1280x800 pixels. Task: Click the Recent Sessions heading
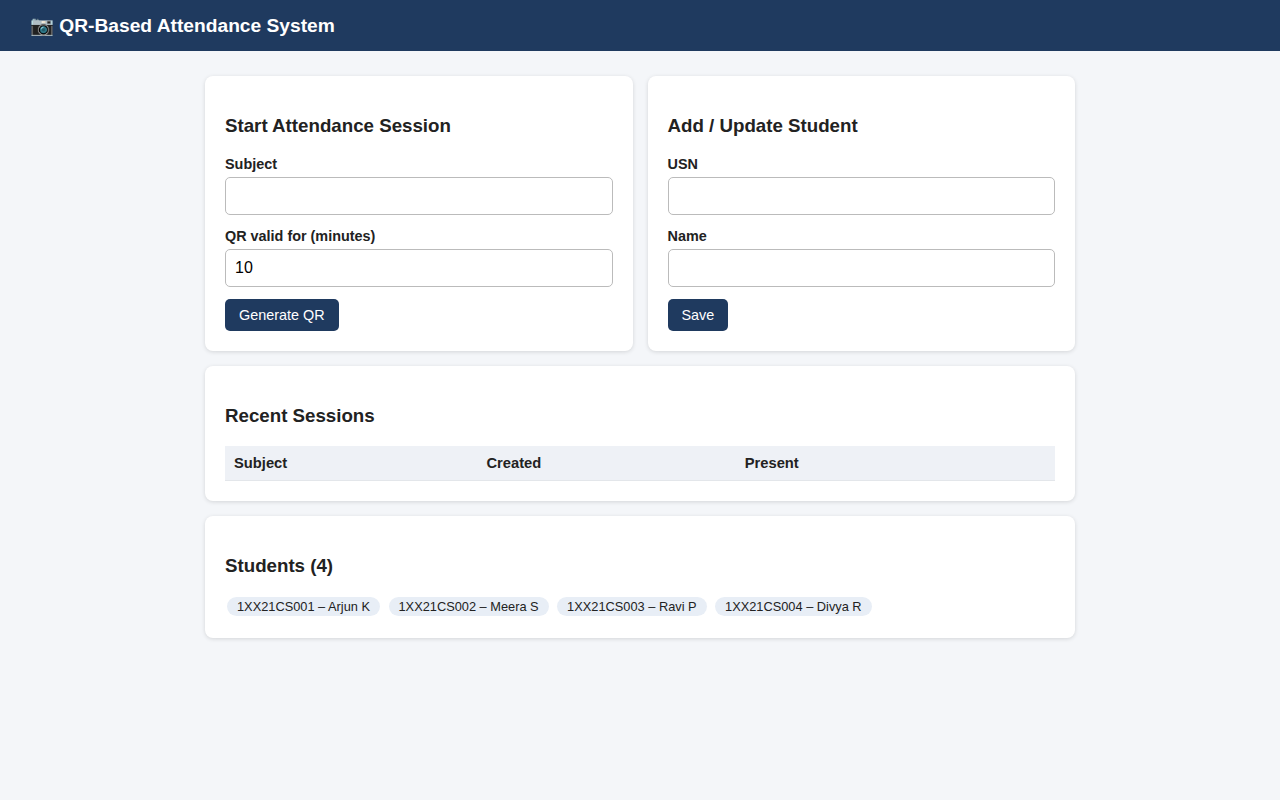tap(300, 416)
